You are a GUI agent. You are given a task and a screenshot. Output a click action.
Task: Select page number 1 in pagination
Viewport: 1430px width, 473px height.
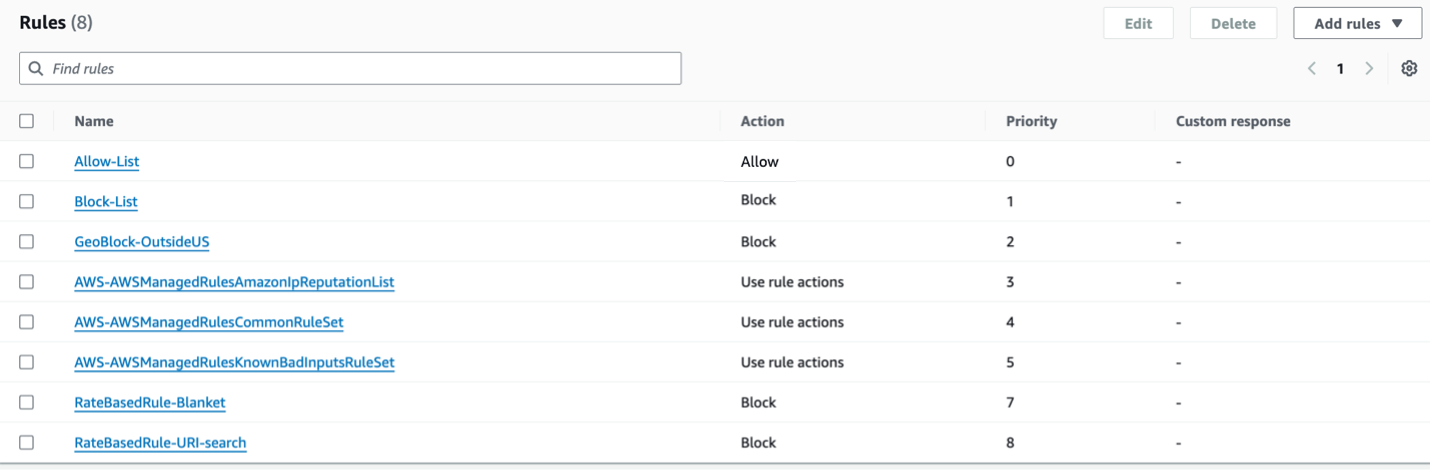click(x=1340, y=69)
